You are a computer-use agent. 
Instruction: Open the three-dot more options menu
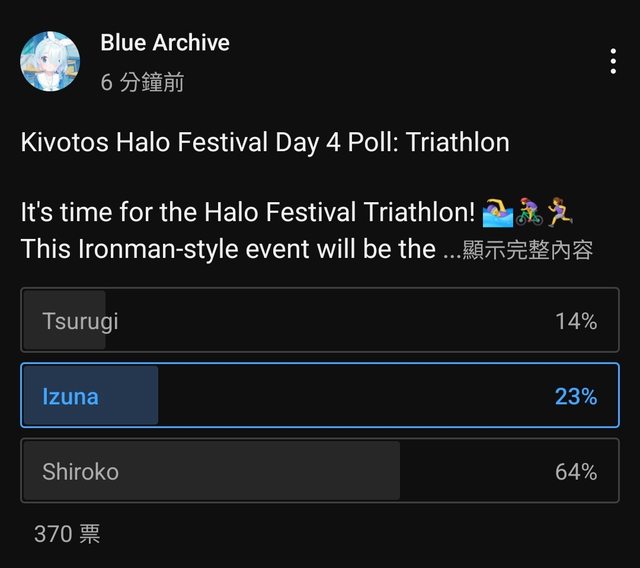point(613,62)
